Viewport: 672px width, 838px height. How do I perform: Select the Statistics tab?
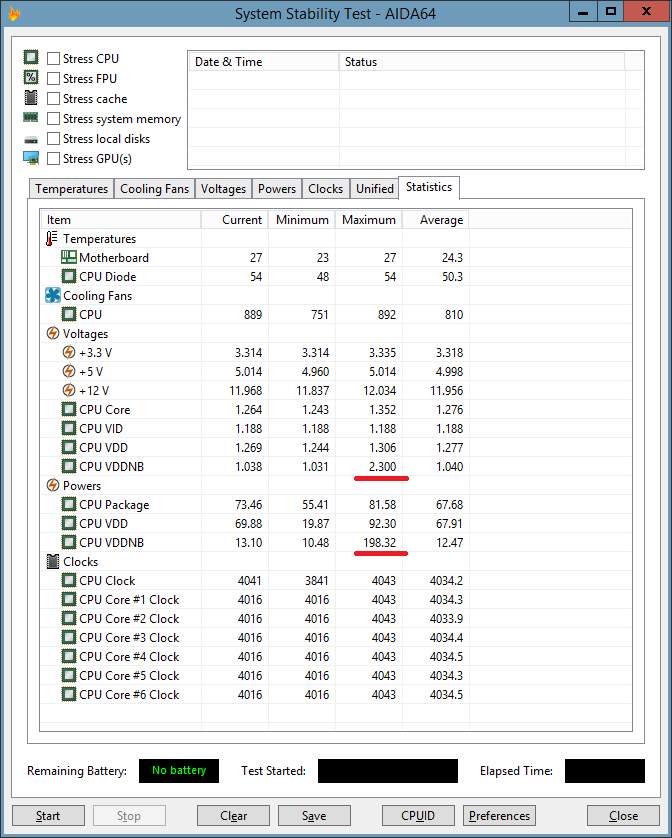coord(429,187)
